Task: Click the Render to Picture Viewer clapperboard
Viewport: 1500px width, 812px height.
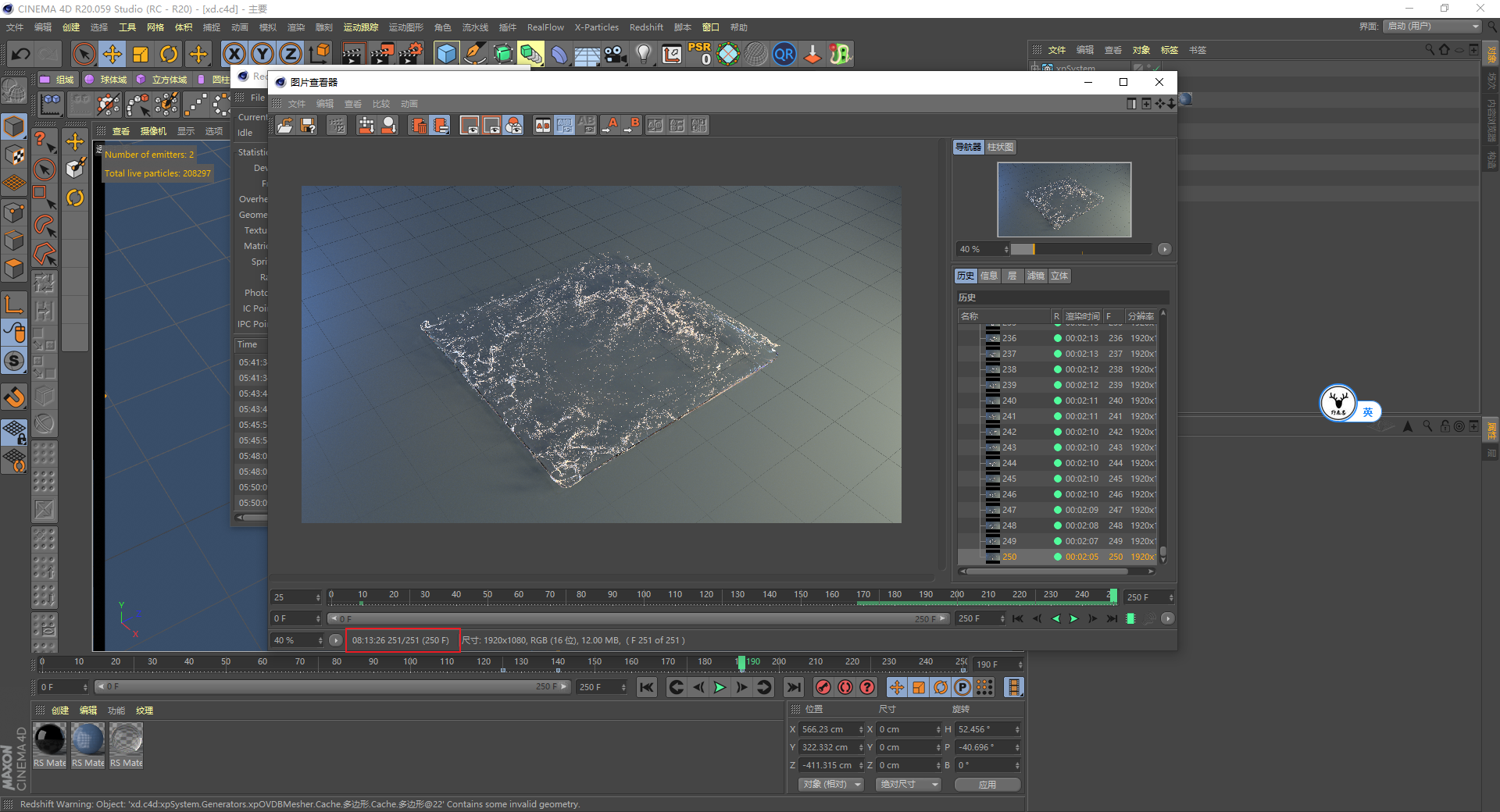Action: coord(382,54)
